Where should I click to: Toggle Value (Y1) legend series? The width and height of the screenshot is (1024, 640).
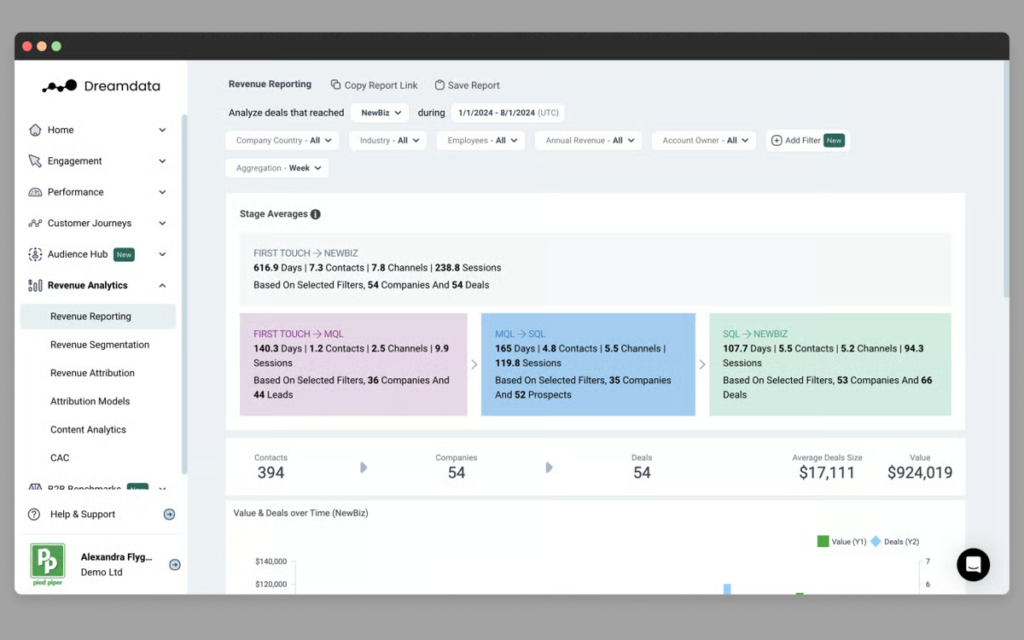pos(842,541)
